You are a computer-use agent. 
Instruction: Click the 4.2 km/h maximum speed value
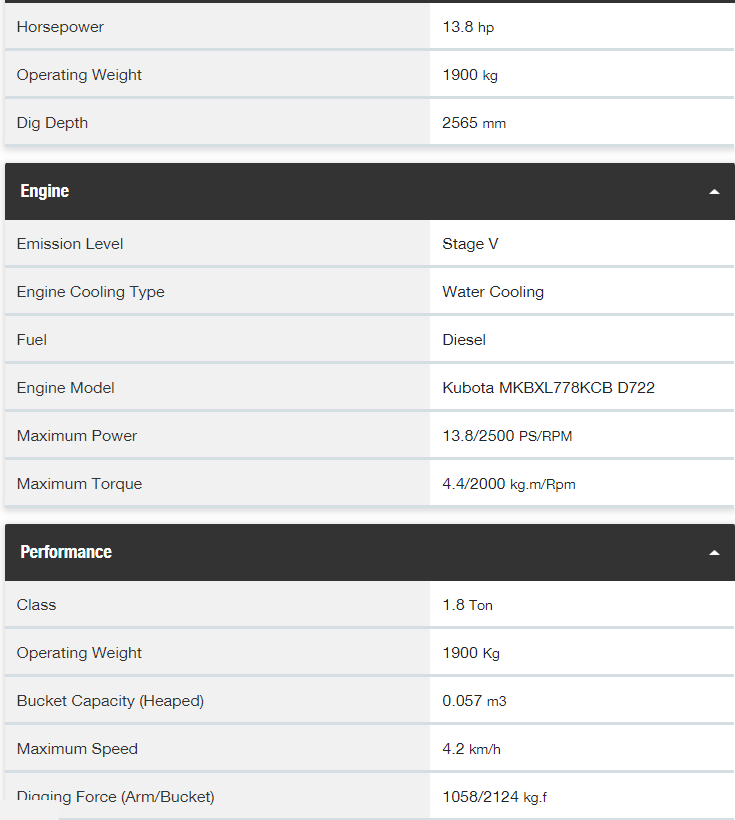(x=471, y=749)
